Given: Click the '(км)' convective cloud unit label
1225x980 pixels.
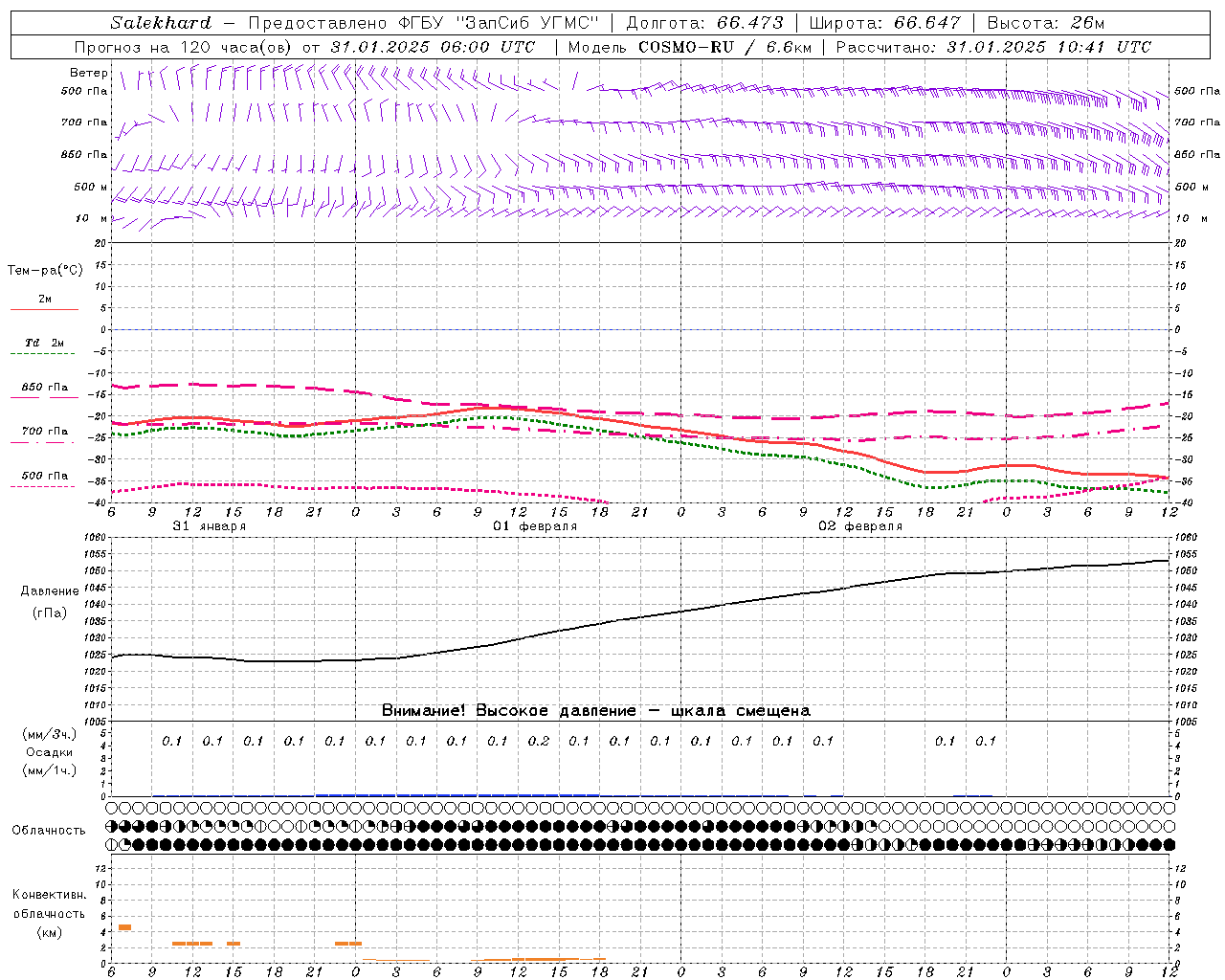Looking at the screenshot, I should [x=49, y=932].
